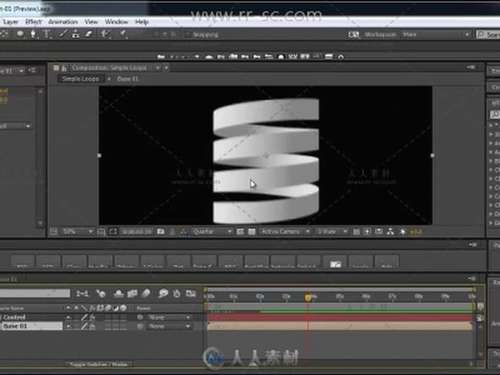The height and width of the screenshot is (375, 500).
Task: Select the Puppet Pin tool
Action: click(x=124, y=34)
